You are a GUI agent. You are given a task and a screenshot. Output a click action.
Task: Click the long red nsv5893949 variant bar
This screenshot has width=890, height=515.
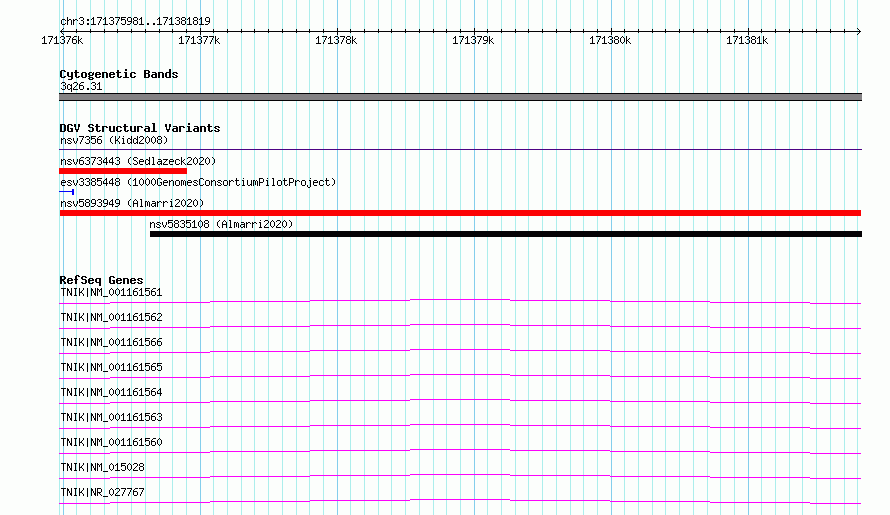click(460, 213)
